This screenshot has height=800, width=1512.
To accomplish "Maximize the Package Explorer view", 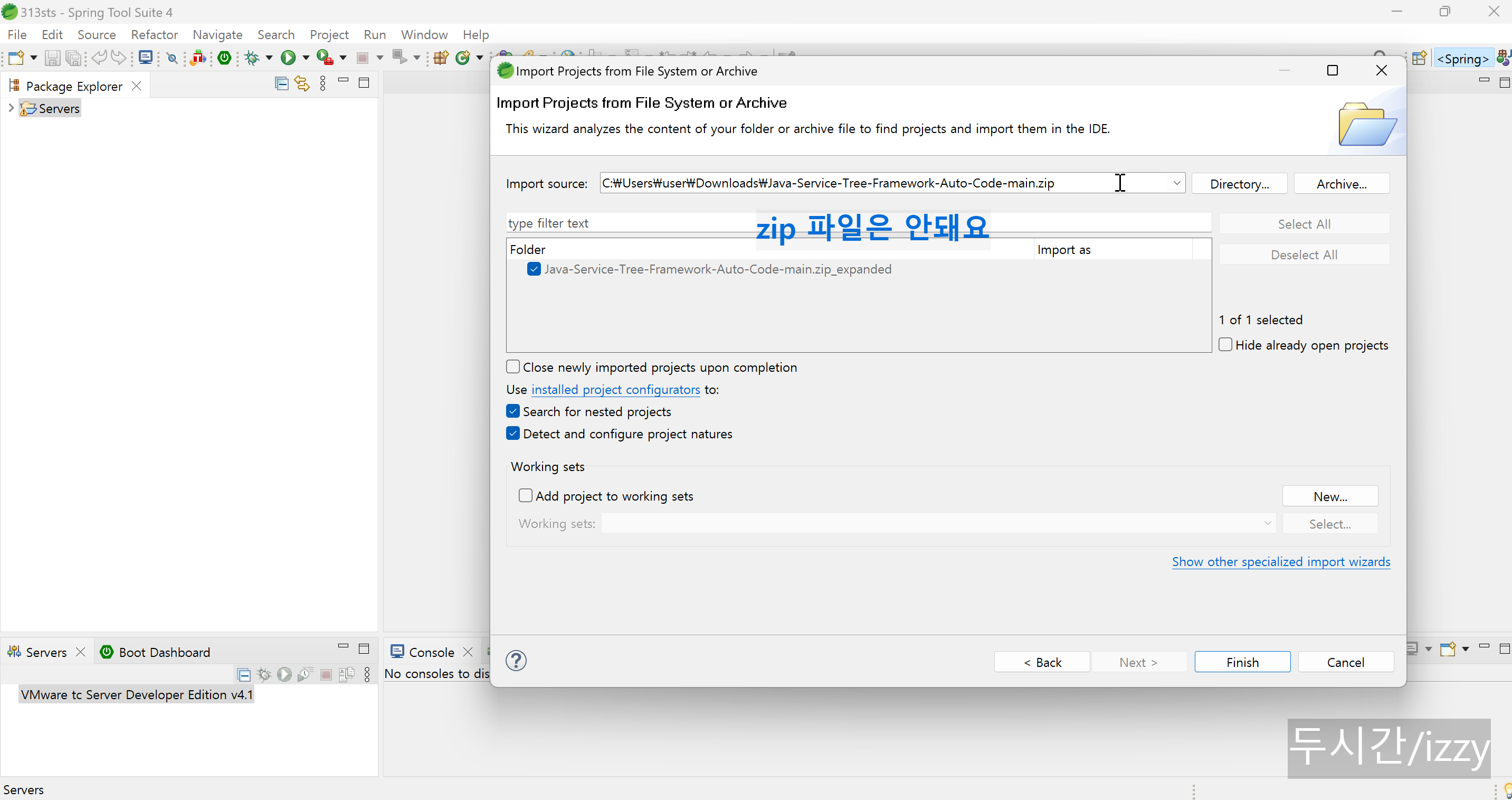I will 364,83.
